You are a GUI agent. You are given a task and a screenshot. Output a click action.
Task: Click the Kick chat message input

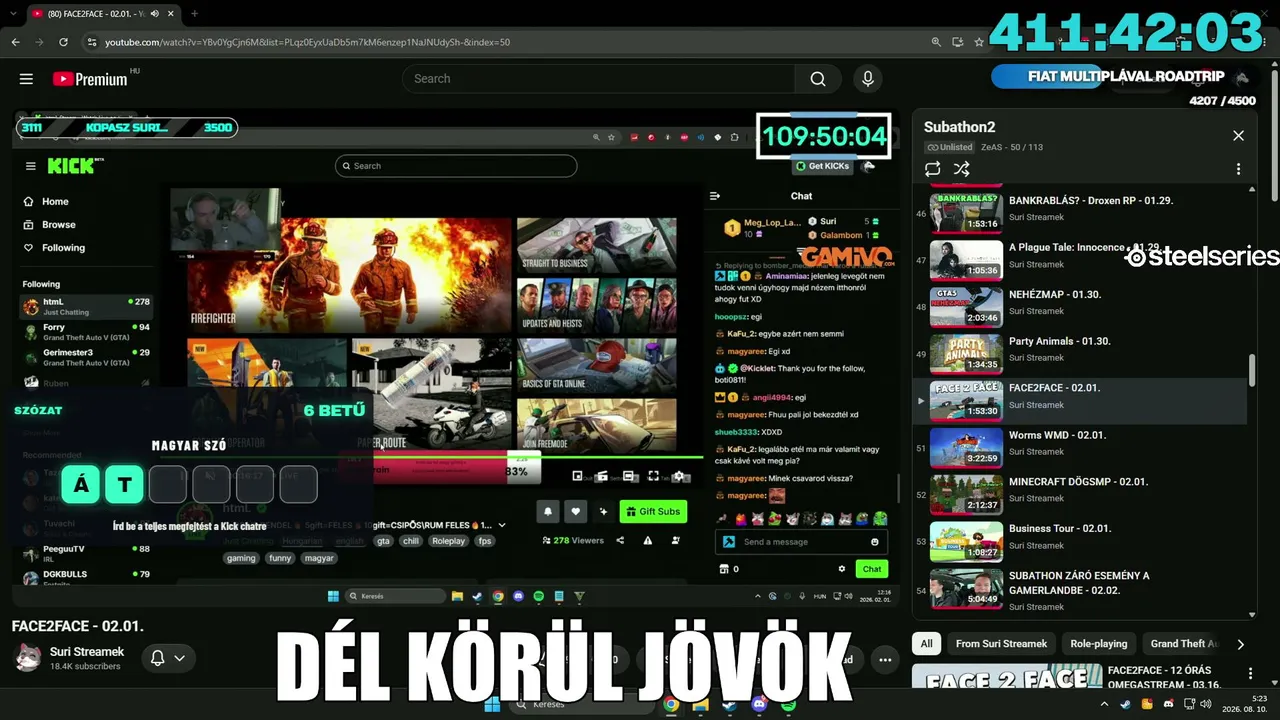tap(801, 542)
